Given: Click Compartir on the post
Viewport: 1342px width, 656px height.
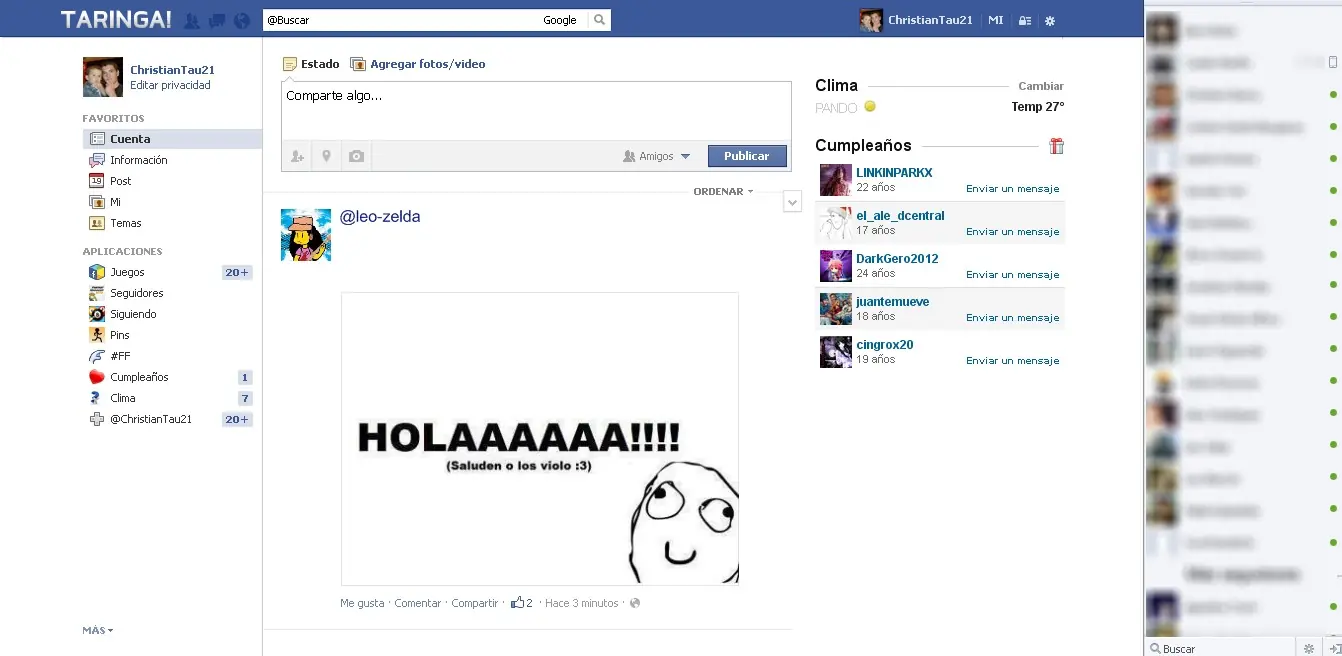Looking at the screenshot, I should [x=475, y=603].
